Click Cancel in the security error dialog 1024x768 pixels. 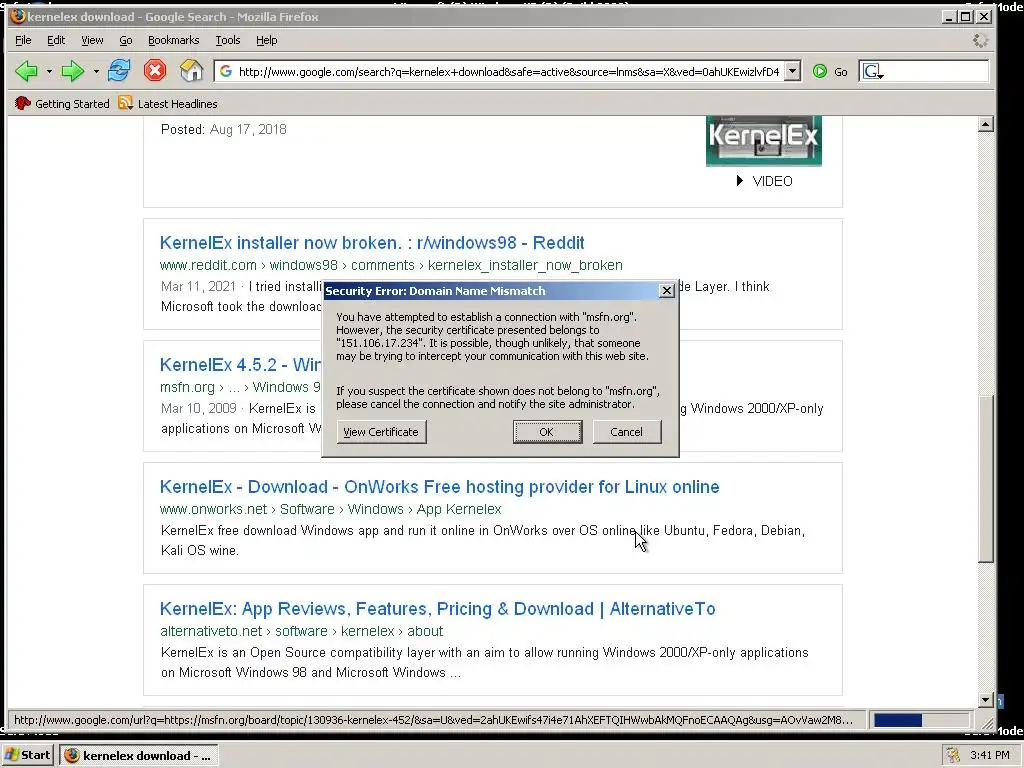[x=627, y=432]
